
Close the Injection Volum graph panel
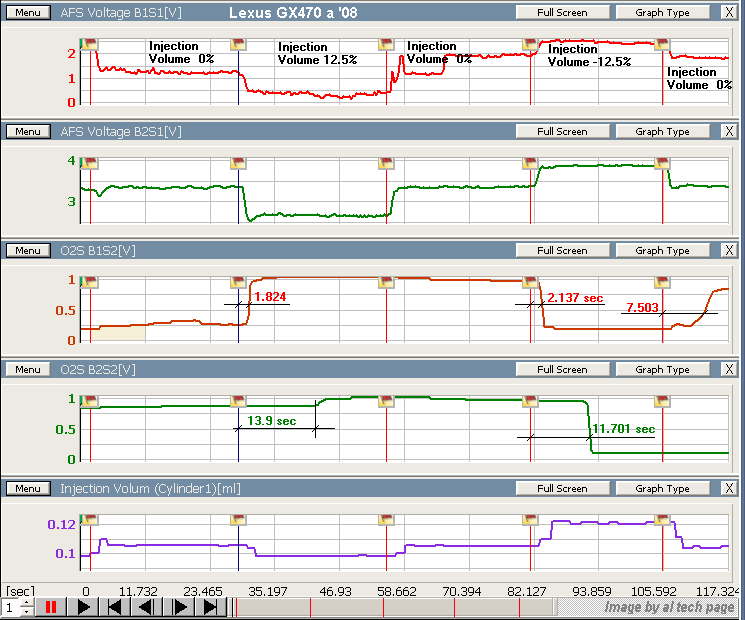point(728,489)
